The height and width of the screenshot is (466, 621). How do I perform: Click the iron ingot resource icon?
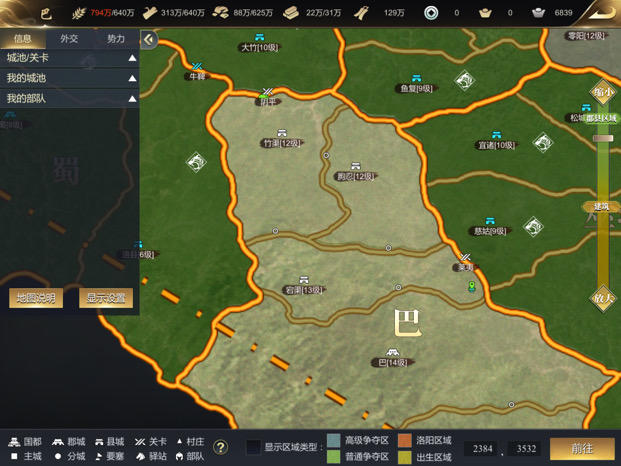point(291,13)
